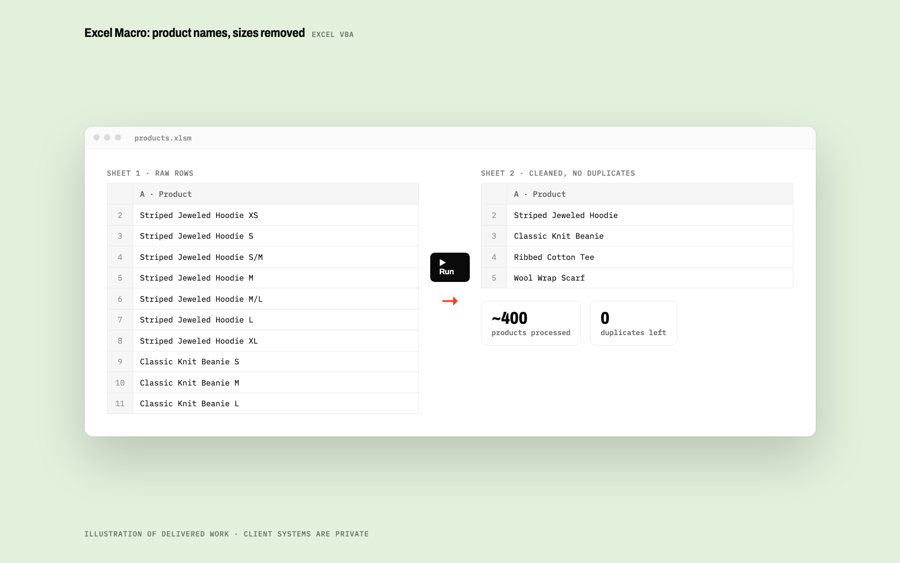Select cell 'Classic Knit Beanie S'
The width and height of the screenshot is (900, 563).
click(276, 362)
